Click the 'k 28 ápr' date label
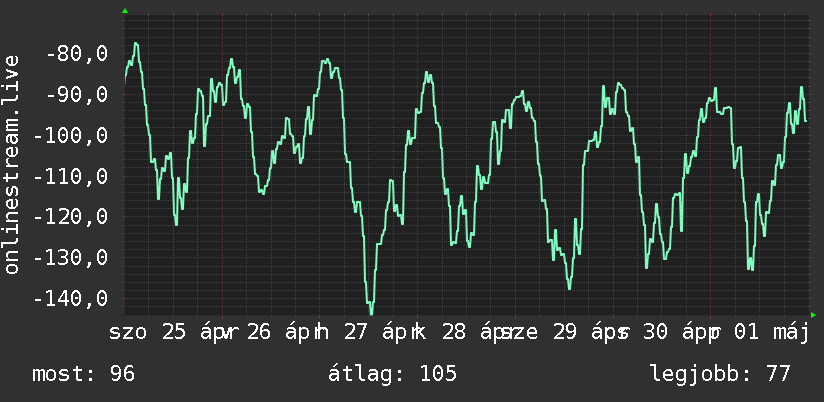 point(464,333)
